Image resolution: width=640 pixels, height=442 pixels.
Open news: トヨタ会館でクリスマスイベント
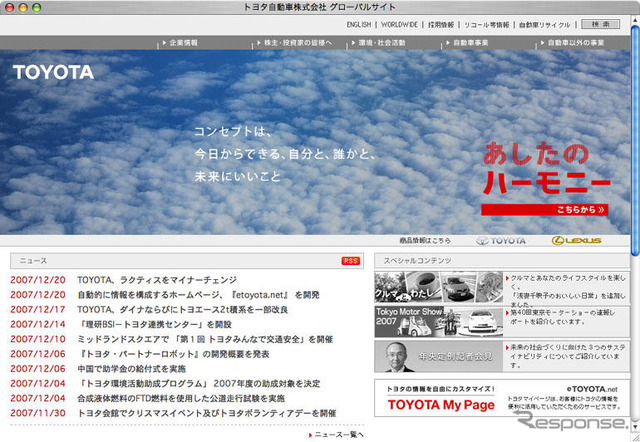pos(207,413)
